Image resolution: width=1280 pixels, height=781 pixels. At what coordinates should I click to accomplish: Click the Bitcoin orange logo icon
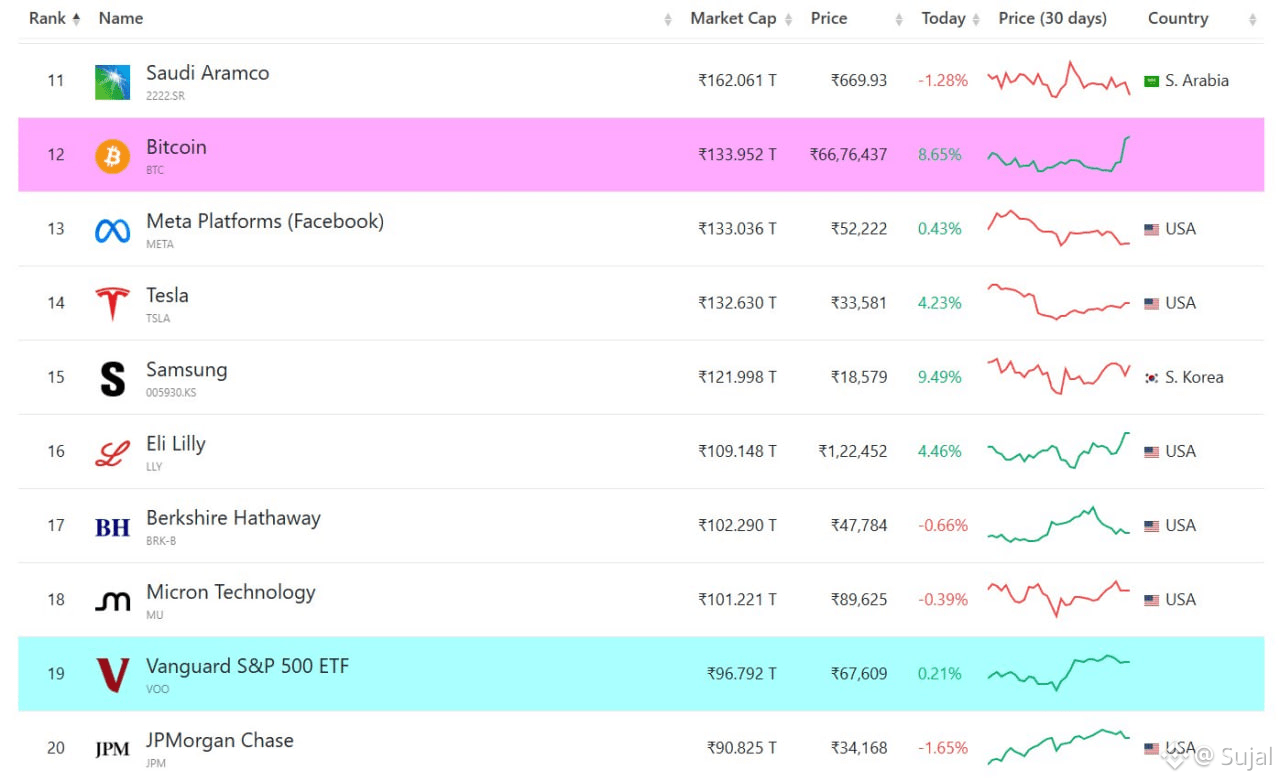112,155
